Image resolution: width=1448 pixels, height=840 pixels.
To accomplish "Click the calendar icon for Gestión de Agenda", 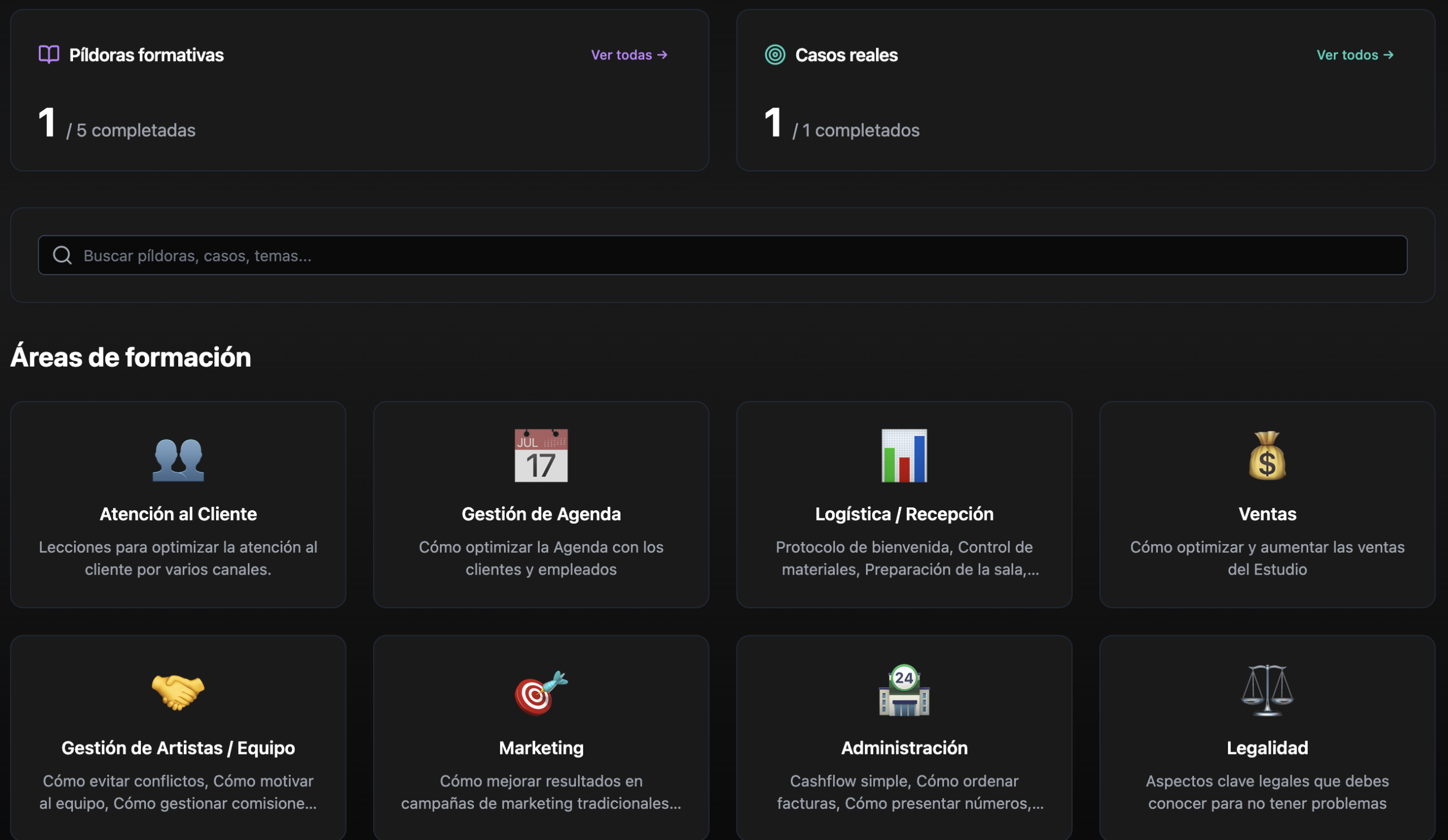I will click(541, 455).
